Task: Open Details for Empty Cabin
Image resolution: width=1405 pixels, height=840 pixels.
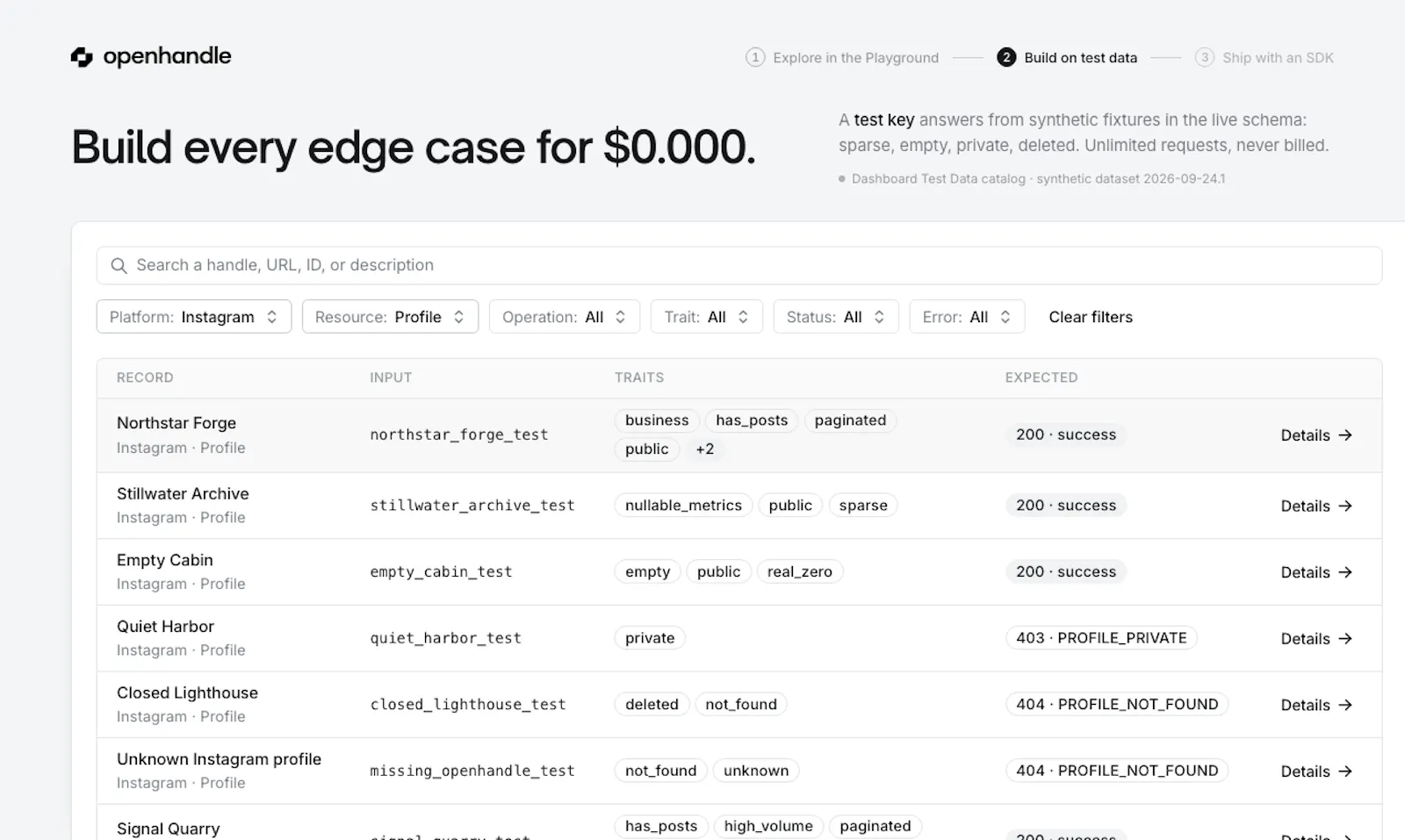Action: 1316,572
